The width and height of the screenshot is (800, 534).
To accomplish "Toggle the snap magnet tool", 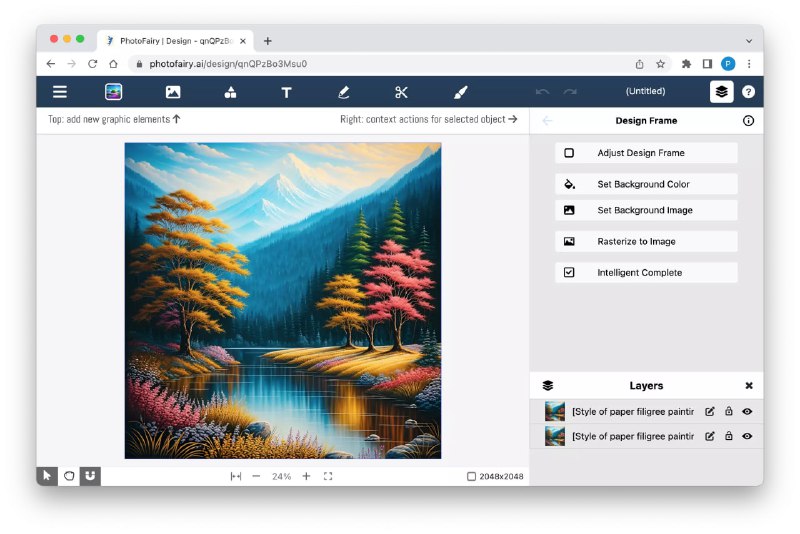I will 90,476.
